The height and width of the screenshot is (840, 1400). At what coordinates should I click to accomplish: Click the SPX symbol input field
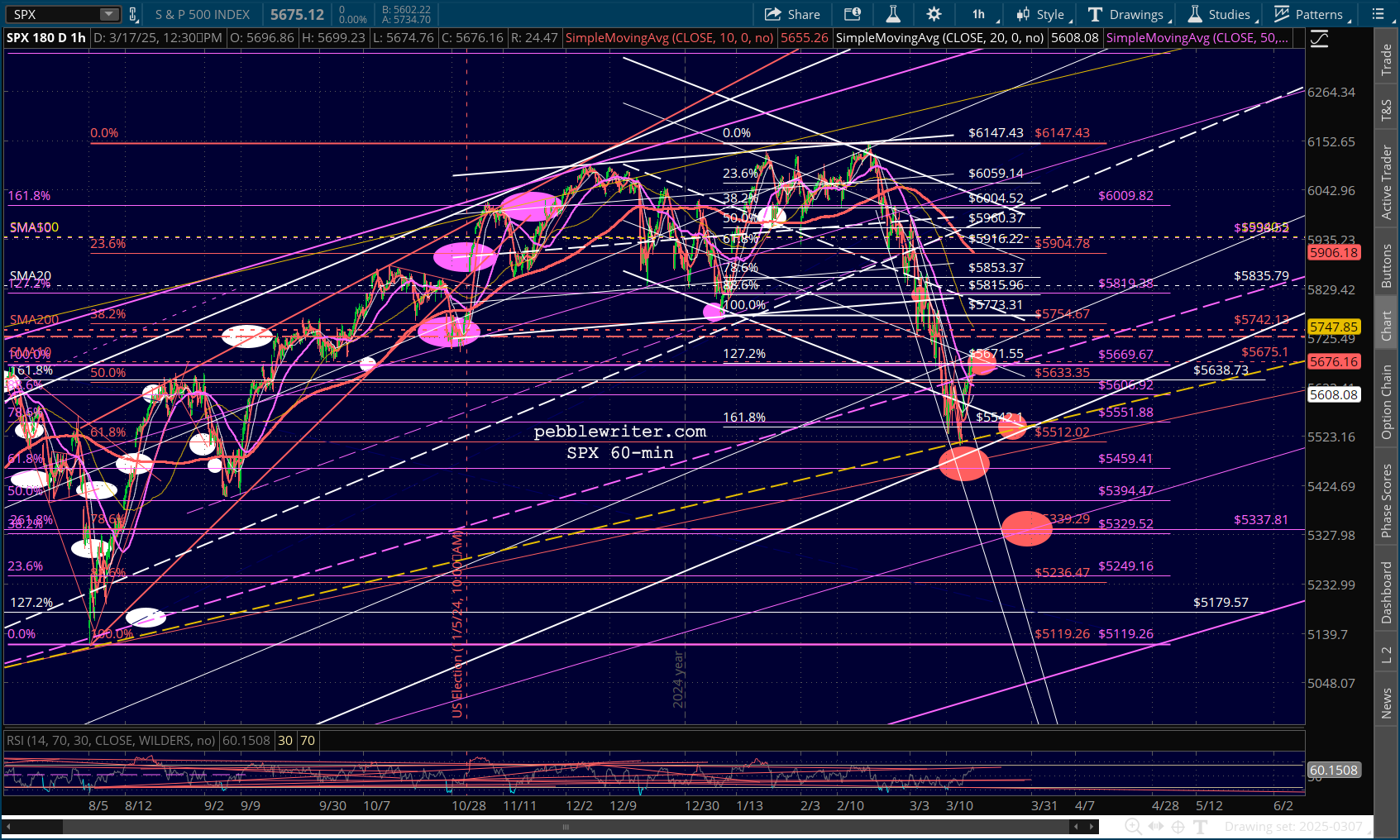point(54,14)
